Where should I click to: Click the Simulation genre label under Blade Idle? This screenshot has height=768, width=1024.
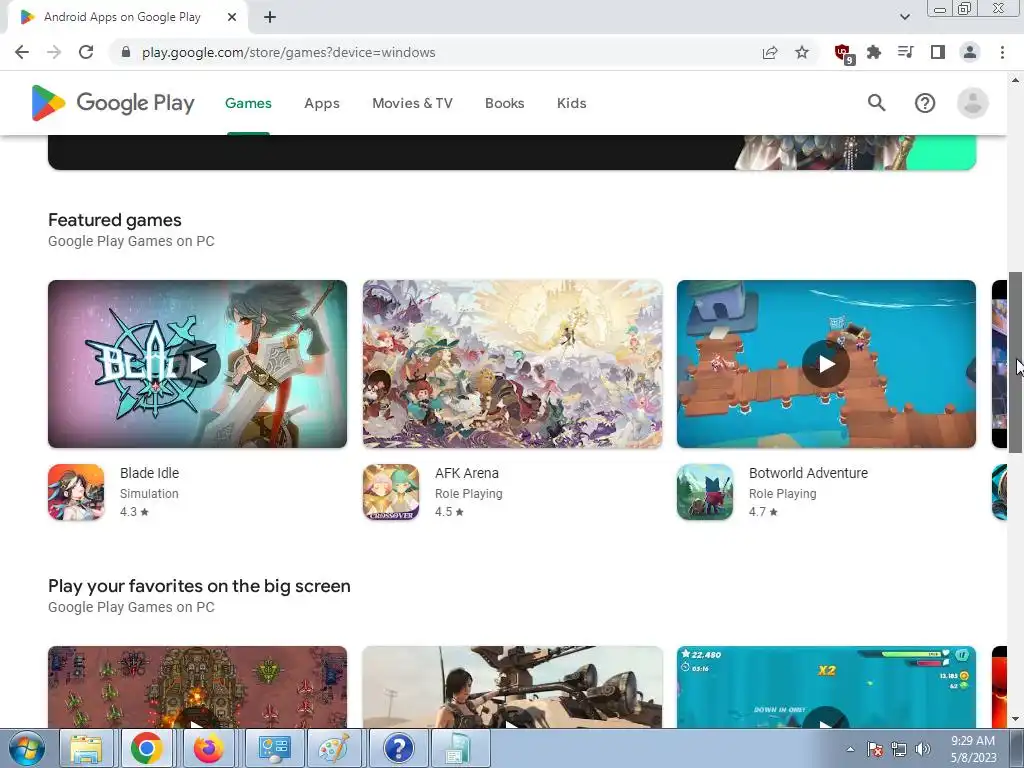point(149,494)
